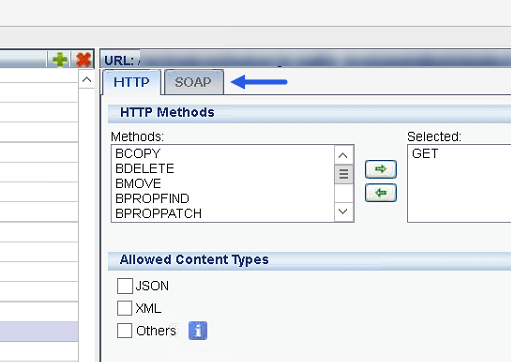Open the blue info icon beside Others
Screen dimensions: 511x362
198,331
